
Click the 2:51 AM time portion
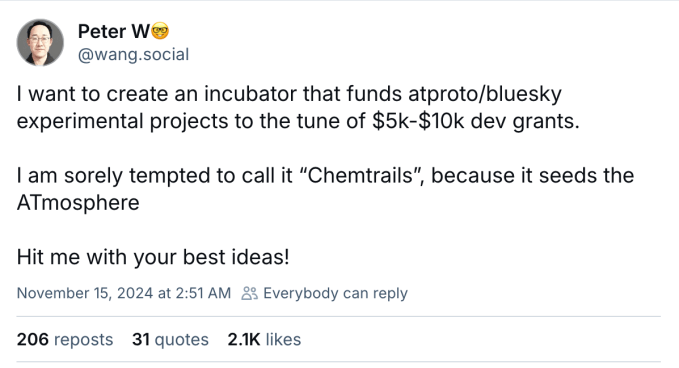(x=203, y=294)
